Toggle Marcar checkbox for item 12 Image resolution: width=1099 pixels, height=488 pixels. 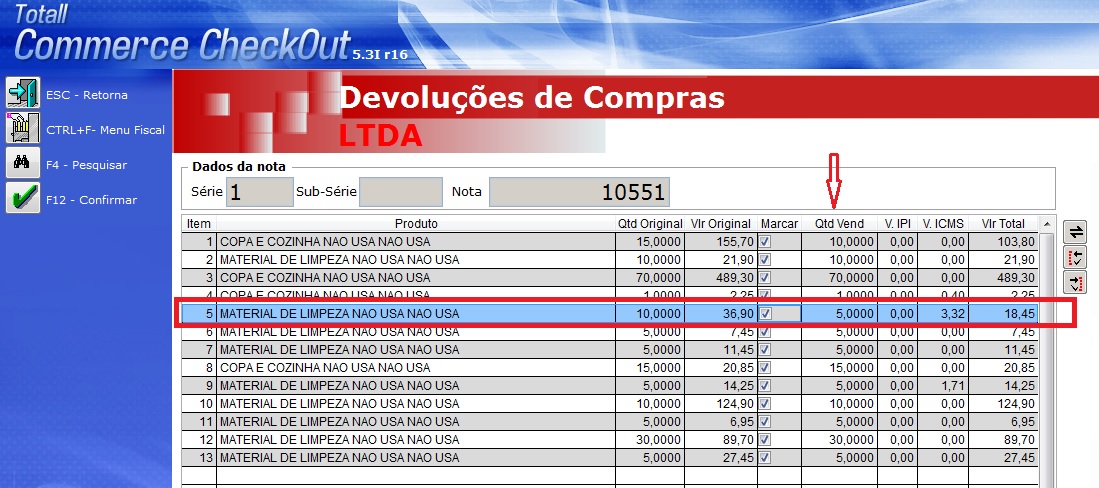(766, 440)
